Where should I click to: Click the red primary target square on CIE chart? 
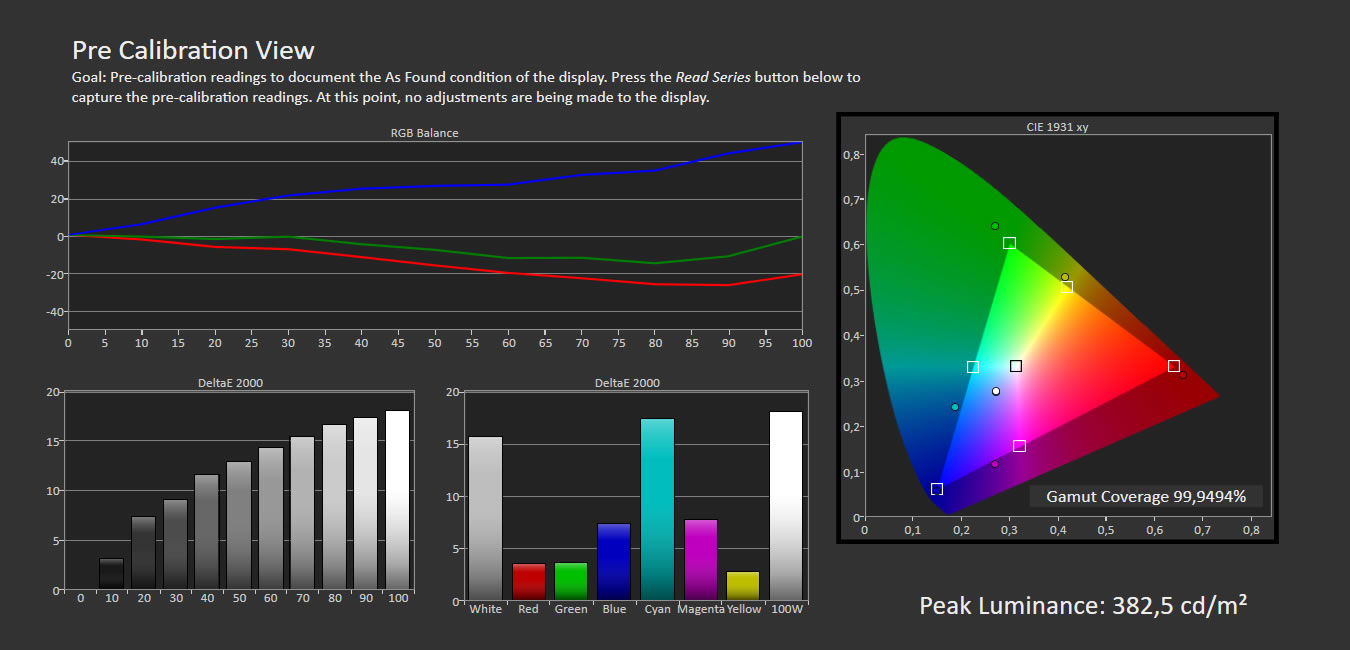1174,366
